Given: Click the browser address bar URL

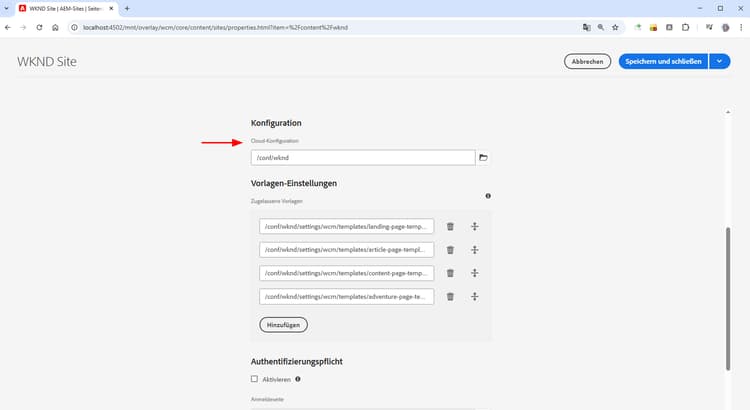Looking at the screenshot, I should point(215,28).
